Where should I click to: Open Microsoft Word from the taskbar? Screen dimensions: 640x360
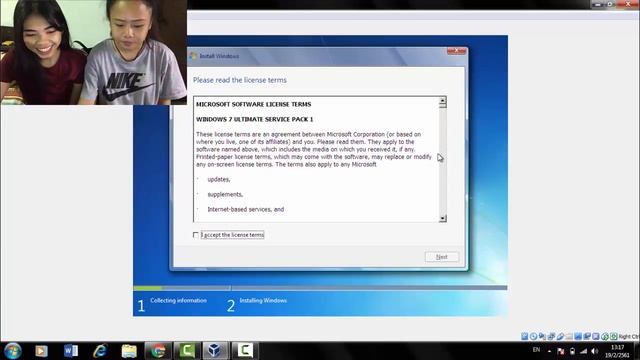point(71,351)
